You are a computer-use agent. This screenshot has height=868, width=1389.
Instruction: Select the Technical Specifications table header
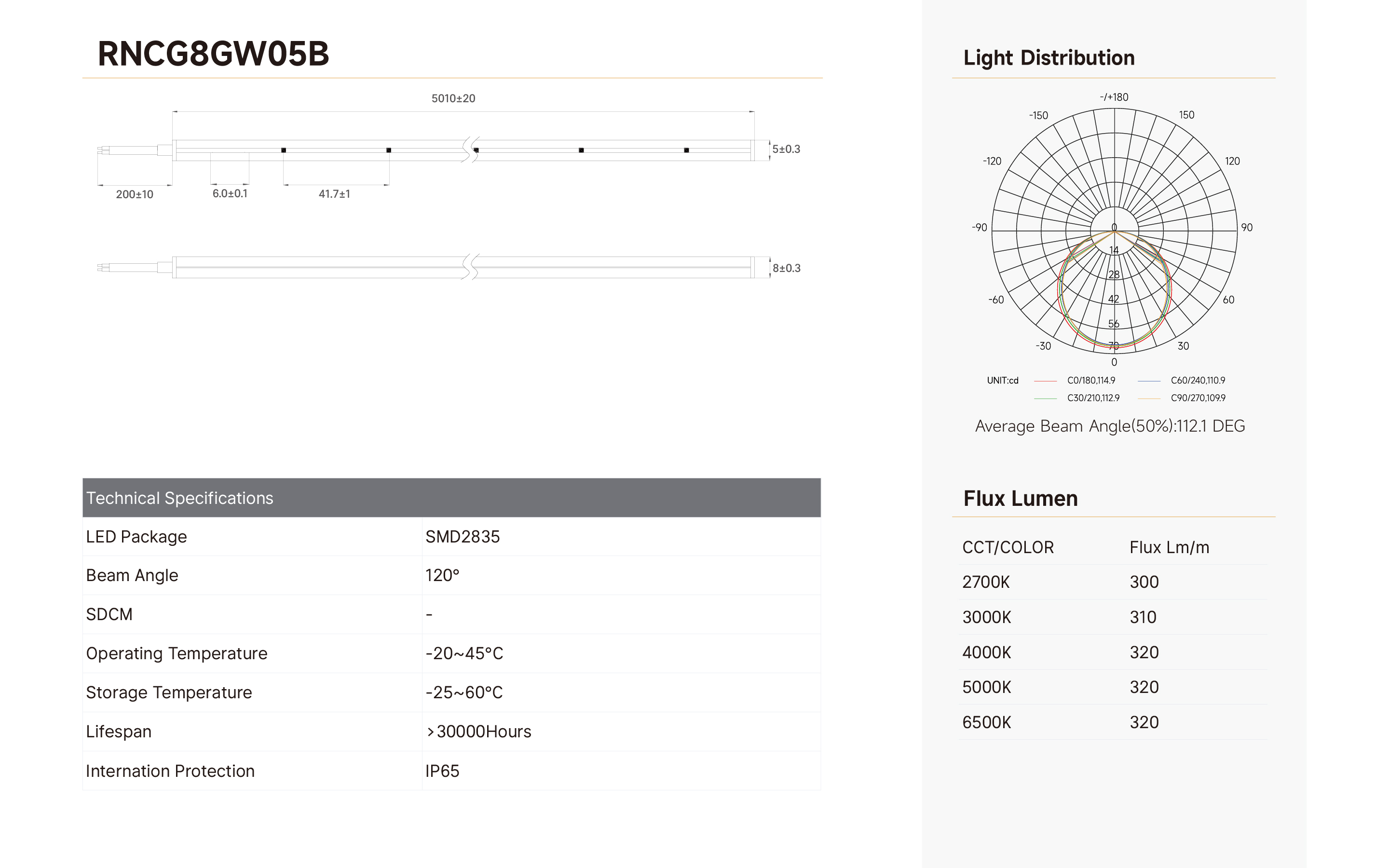pos(451,498)
